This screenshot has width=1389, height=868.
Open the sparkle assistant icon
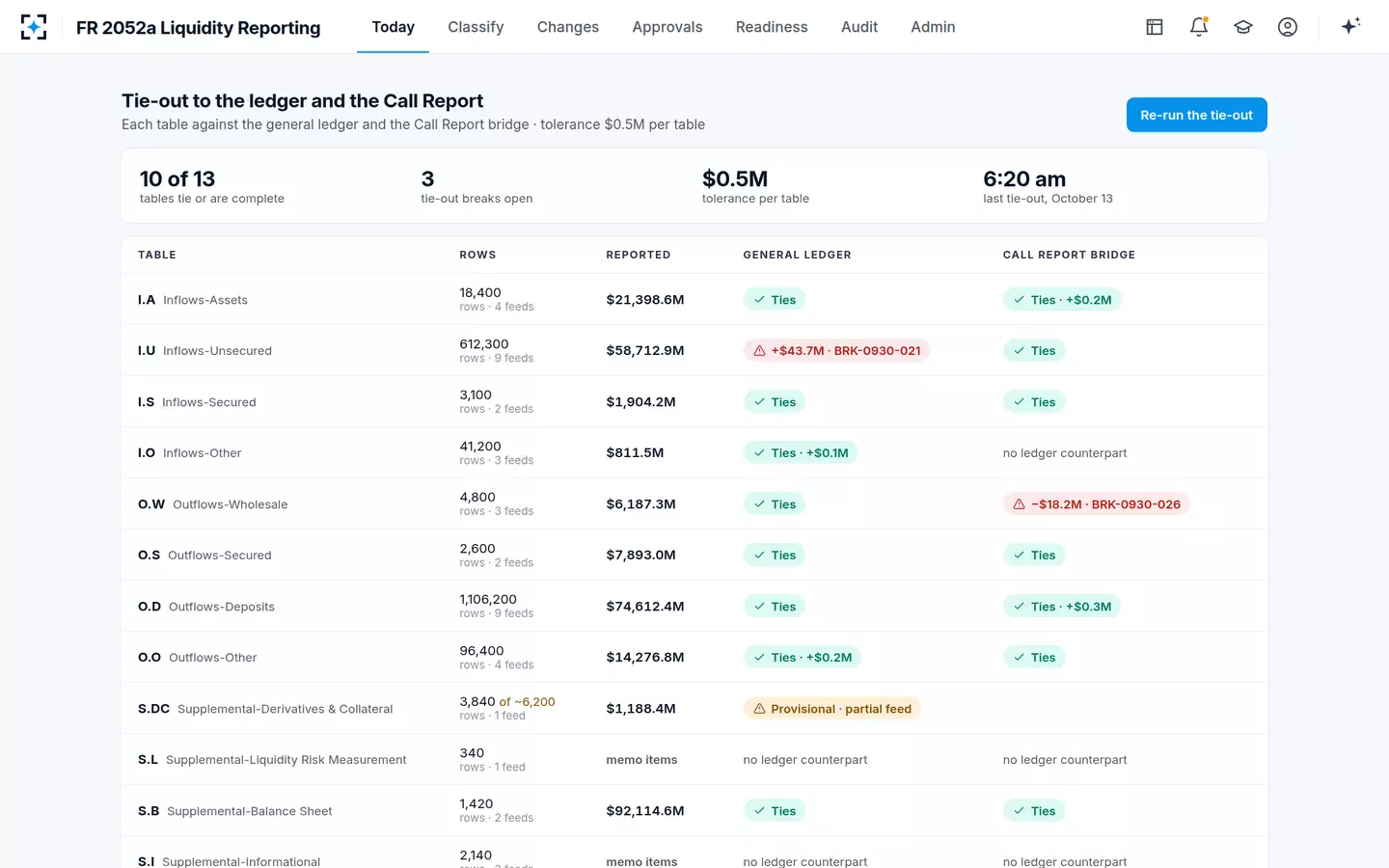pos(1350,26)
